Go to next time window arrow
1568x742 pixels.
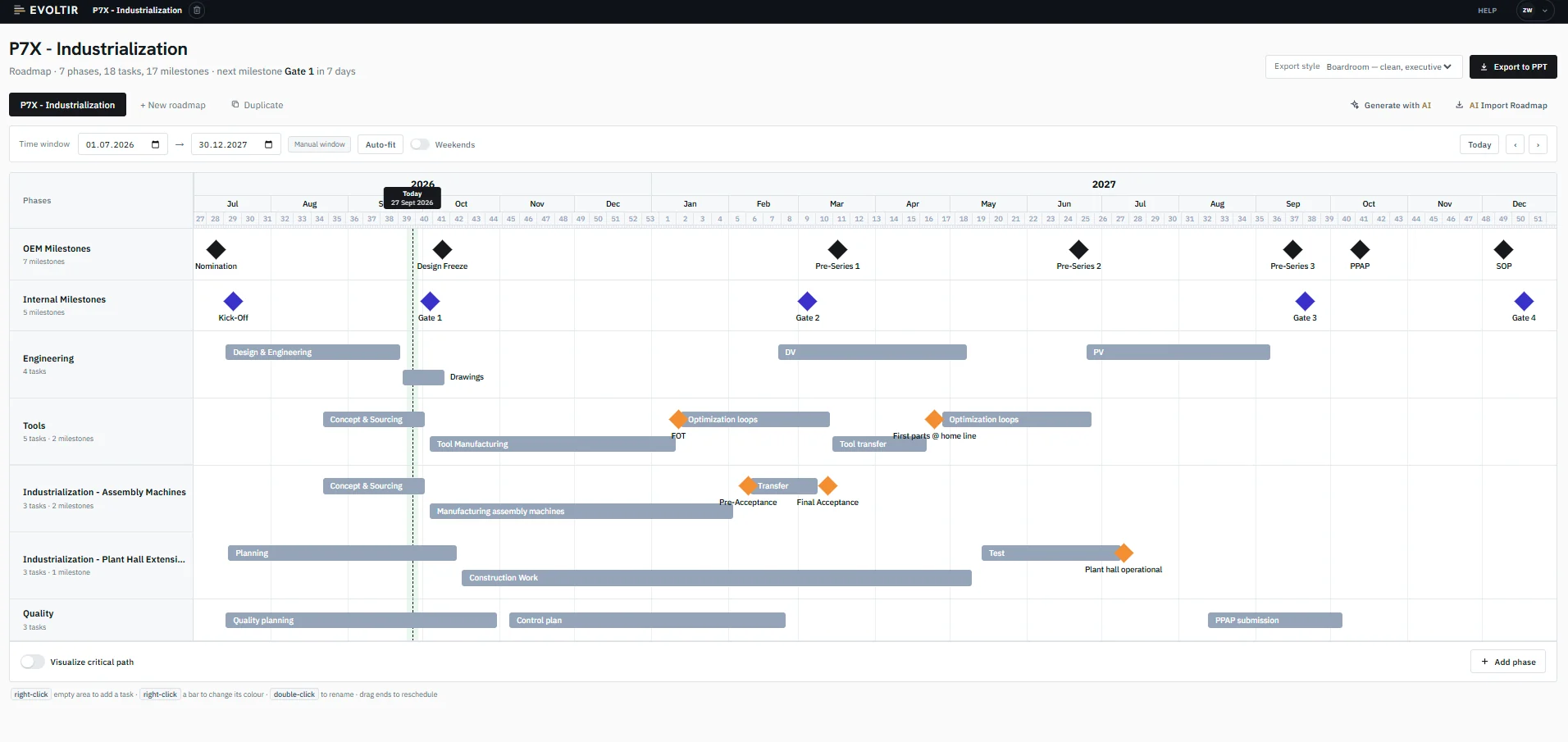tap(1538, 144)
